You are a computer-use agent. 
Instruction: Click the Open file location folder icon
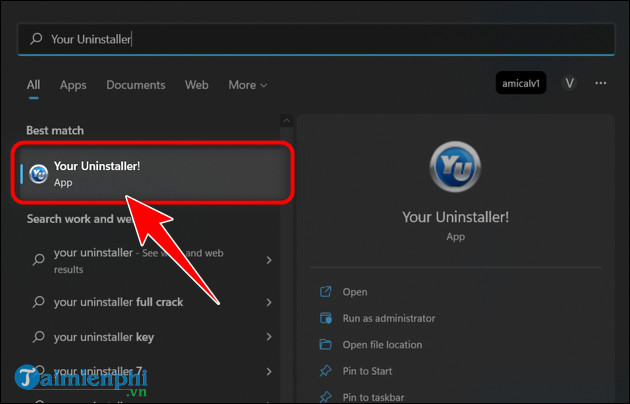[x=325, y=344]
